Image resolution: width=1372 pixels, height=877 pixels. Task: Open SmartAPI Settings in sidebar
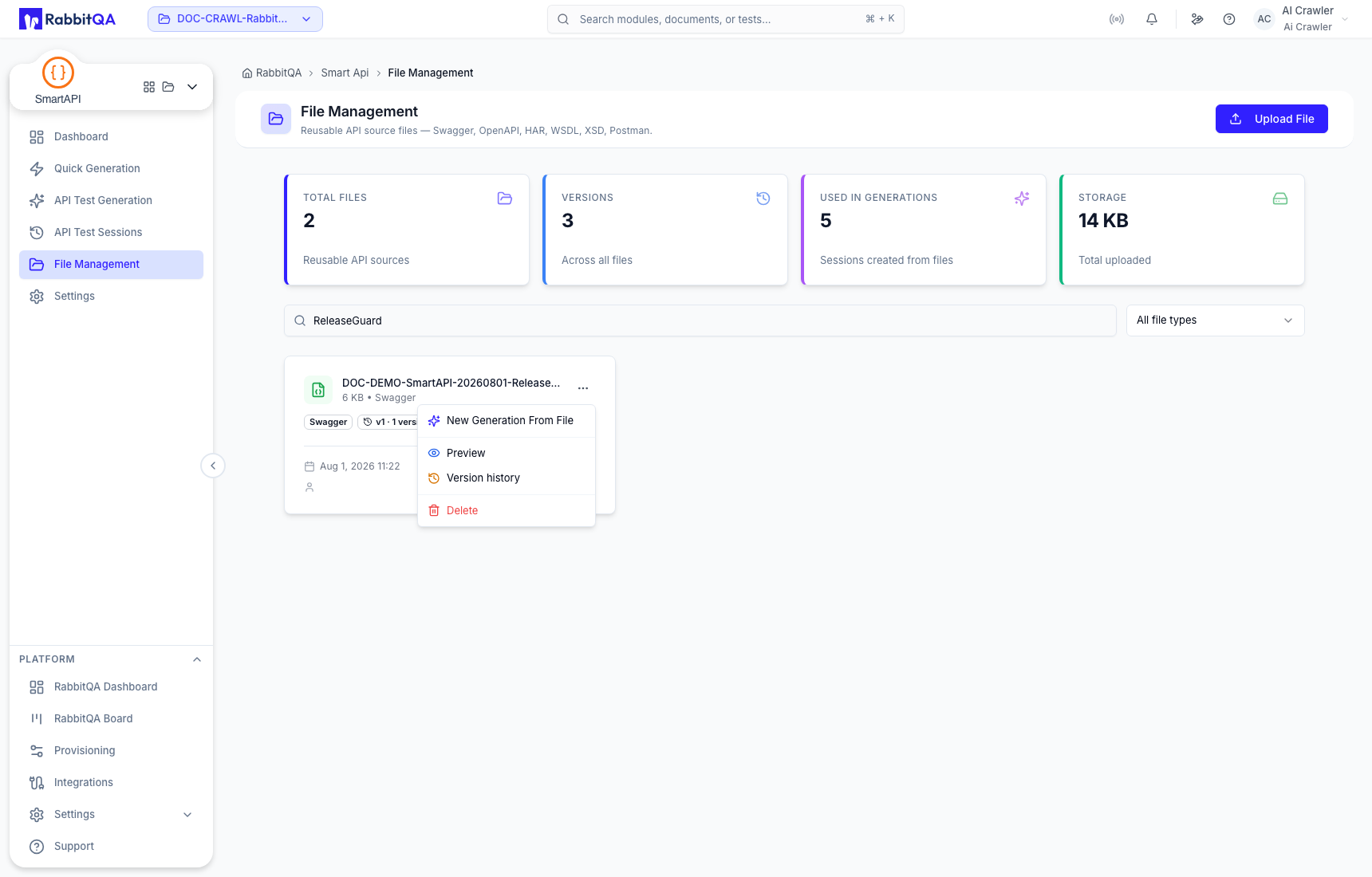(x=111, y=296)
